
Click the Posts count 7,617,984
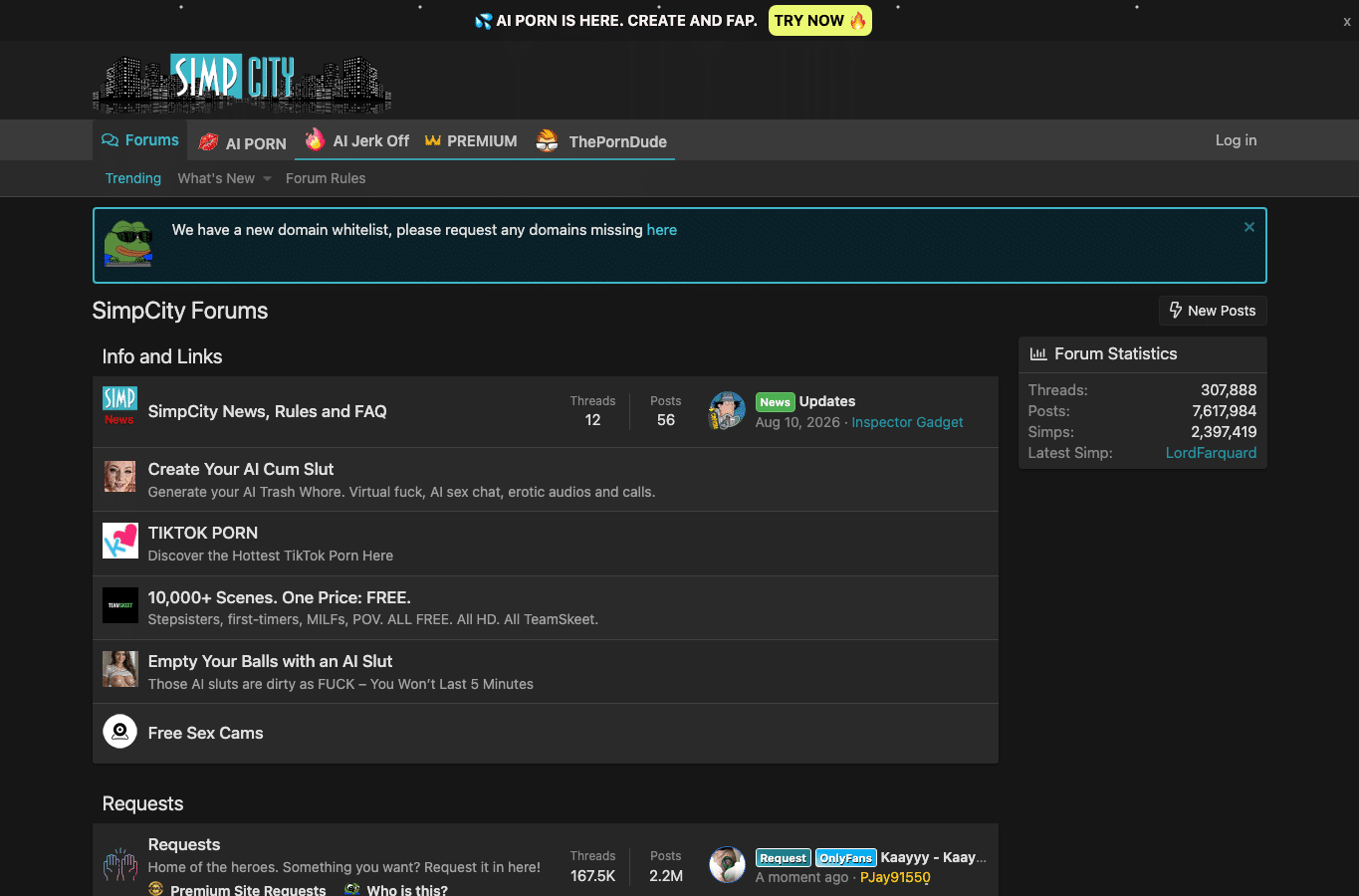pyautogui.click(x=1225, y=411)
